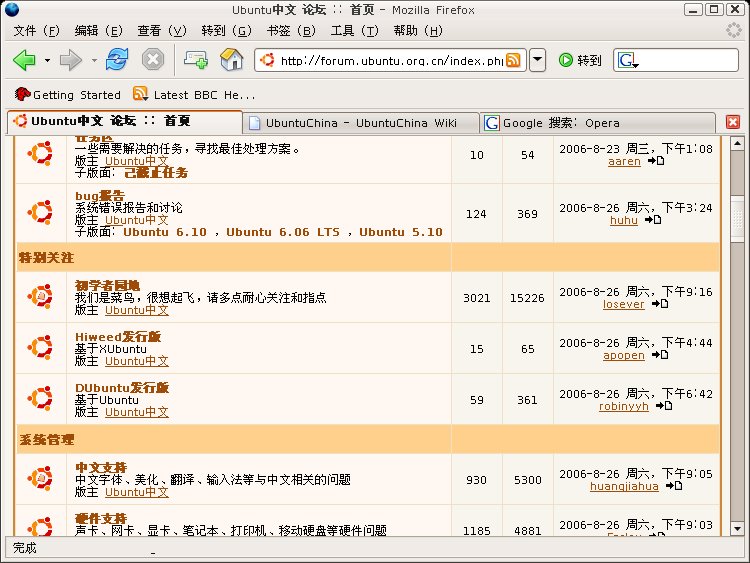Open a new tab with the toolbar icon

(196, 60)
